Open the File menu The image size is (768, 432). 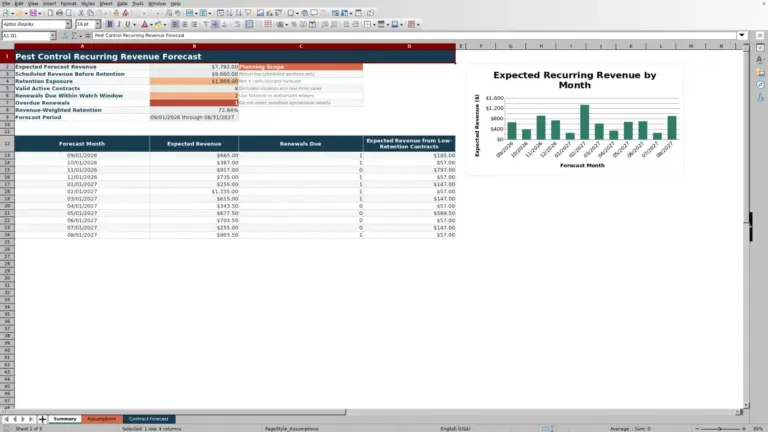coord(6,3)
